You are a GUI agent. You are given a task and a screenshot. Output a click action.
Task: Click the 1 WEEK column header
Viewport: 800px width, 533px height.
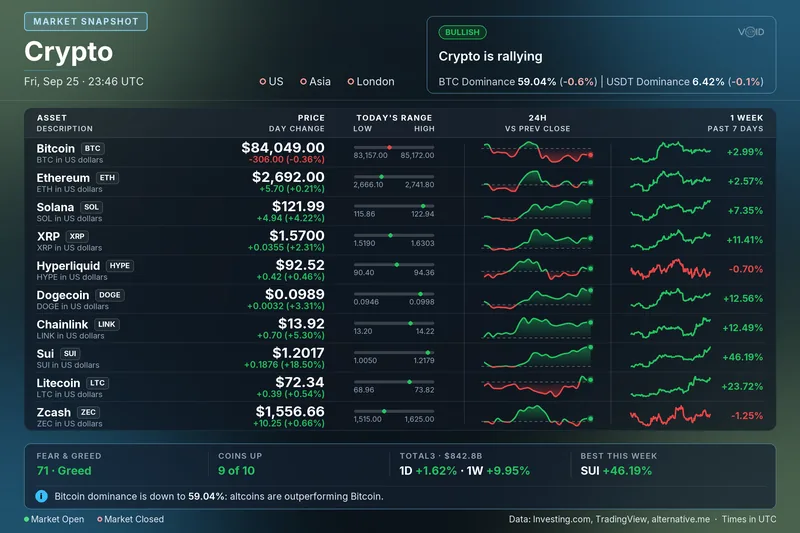click(746, 118)
